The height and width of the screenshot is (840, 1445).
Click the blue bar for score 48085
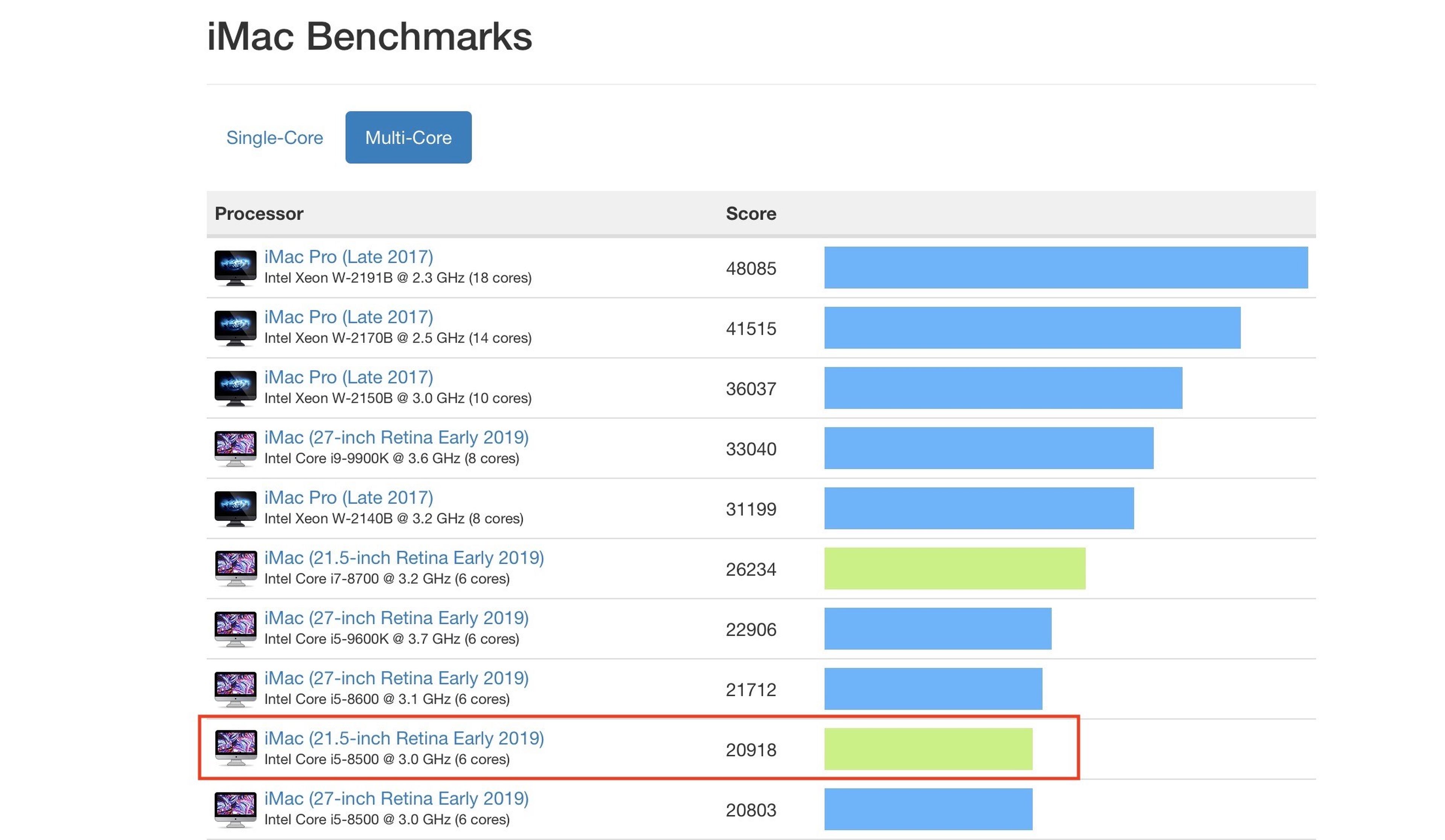1066,268
